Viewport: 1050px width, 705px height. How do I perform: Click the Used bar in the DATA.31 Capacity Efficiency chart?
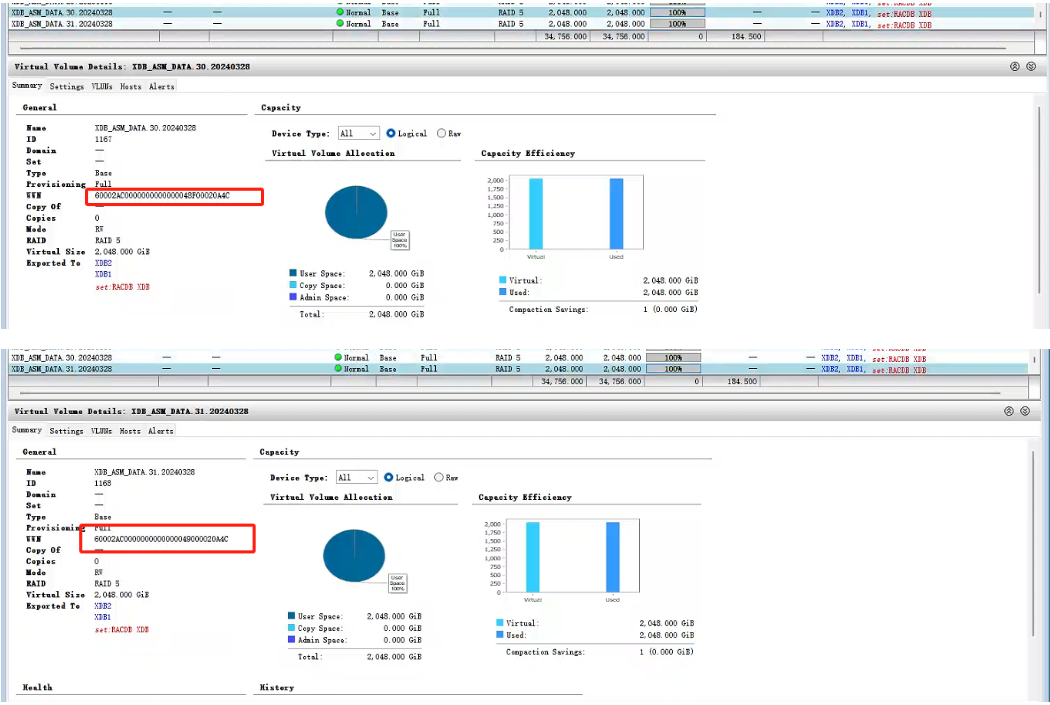(x=613, y=557)
